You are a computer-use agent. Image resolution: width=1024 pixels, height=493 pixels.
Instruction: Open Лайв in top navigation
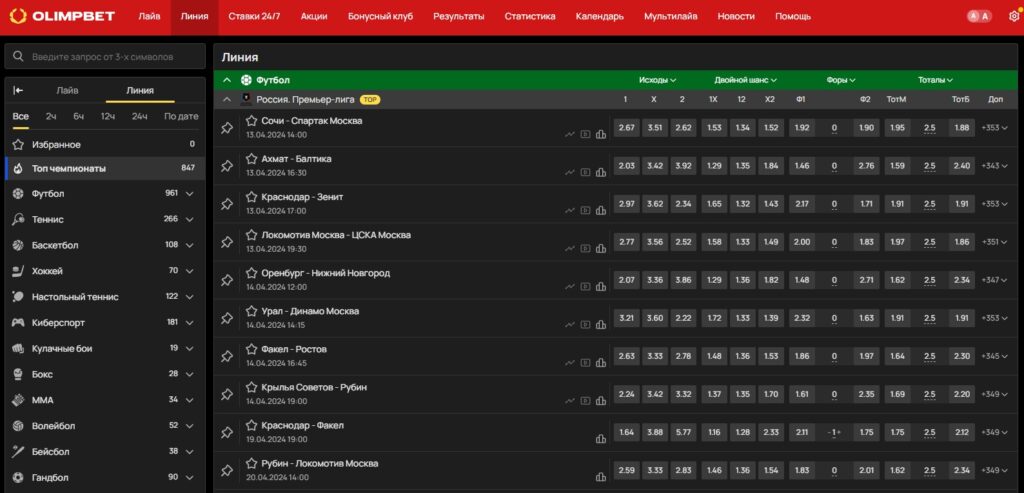tap(149, 16)
